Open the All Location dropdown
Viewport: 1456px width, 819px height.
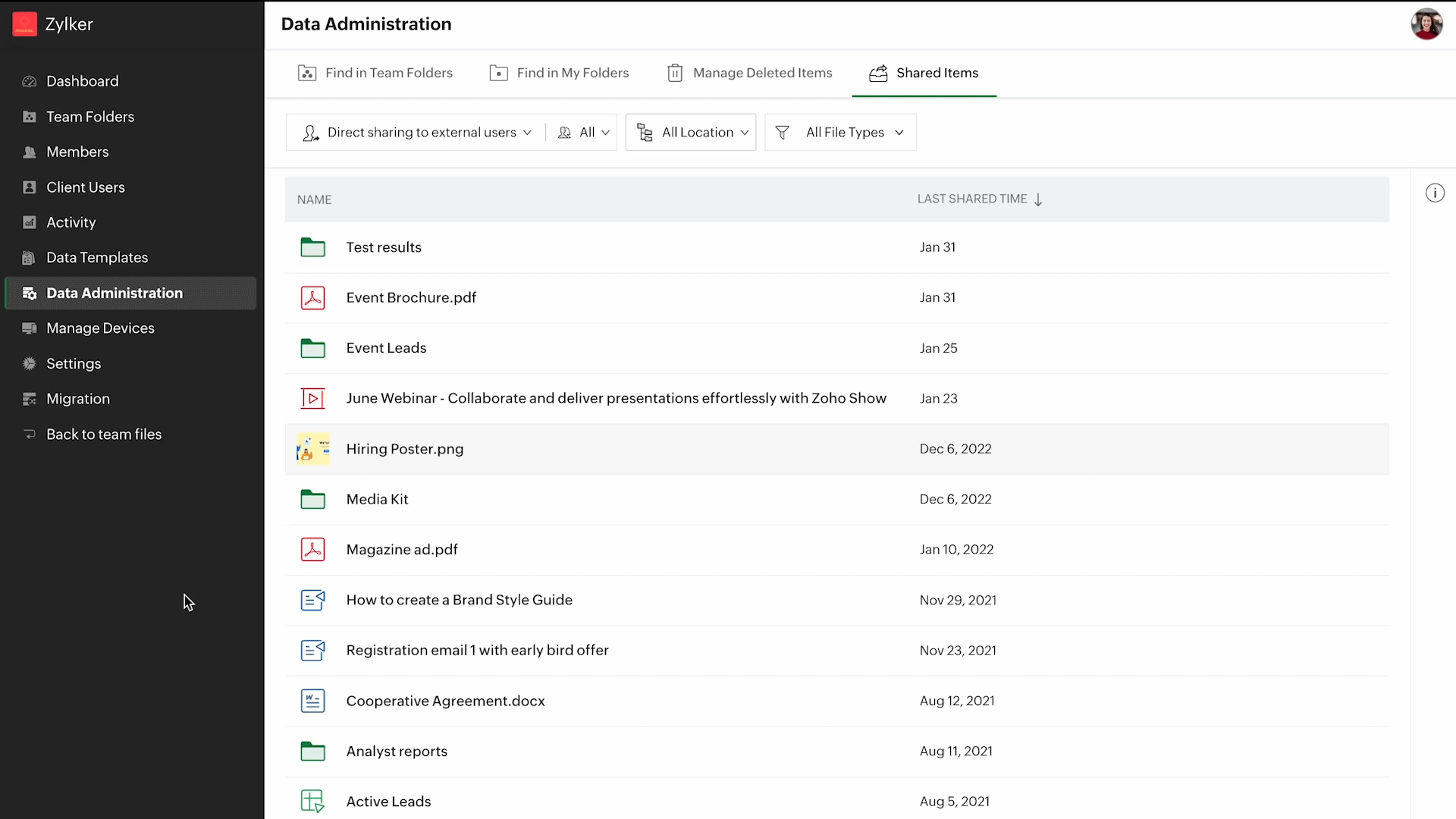(x=691, y=133)
